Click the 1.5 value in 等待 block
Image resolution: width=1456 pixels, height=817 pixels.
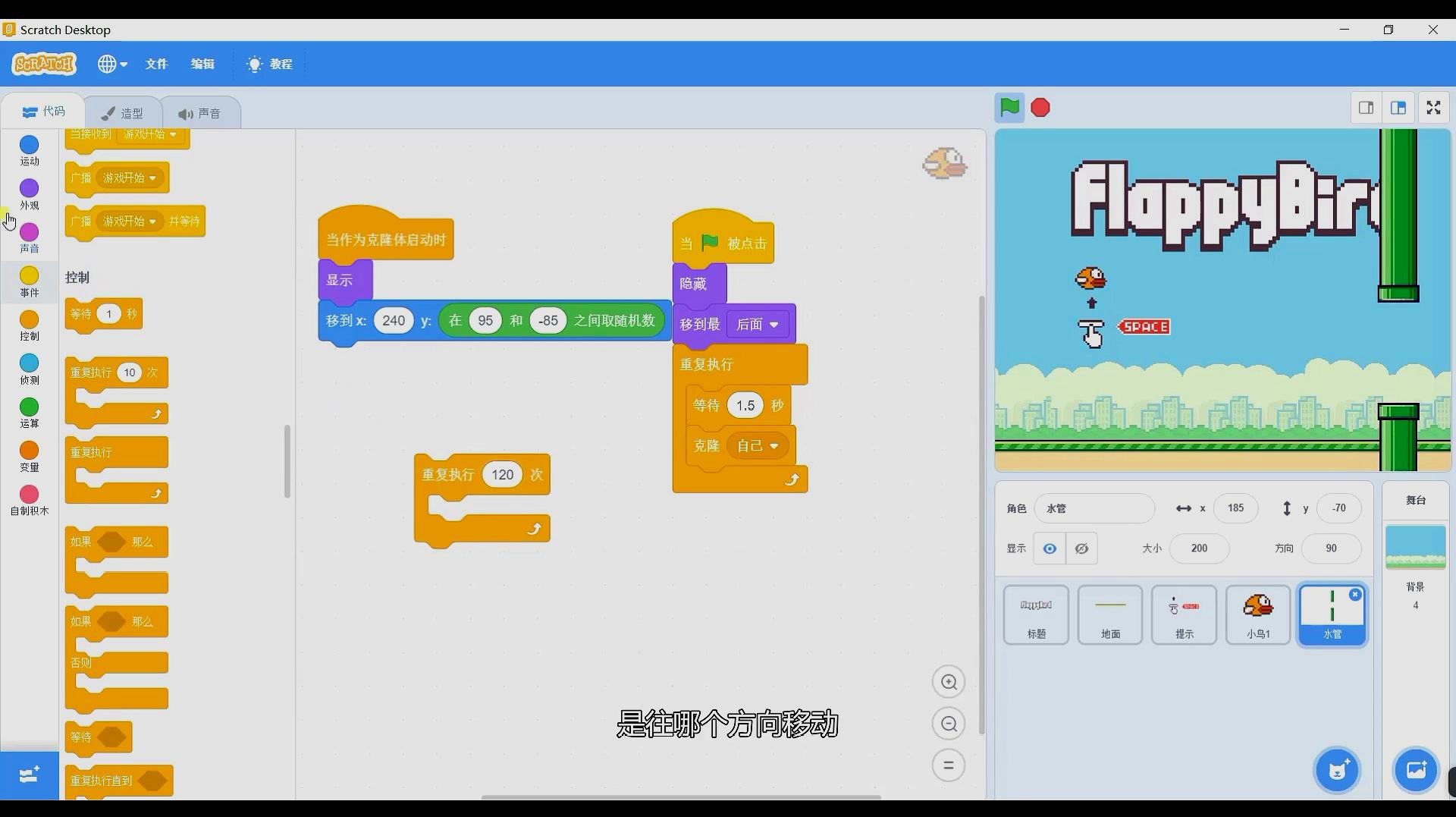[x=745, y=406]
